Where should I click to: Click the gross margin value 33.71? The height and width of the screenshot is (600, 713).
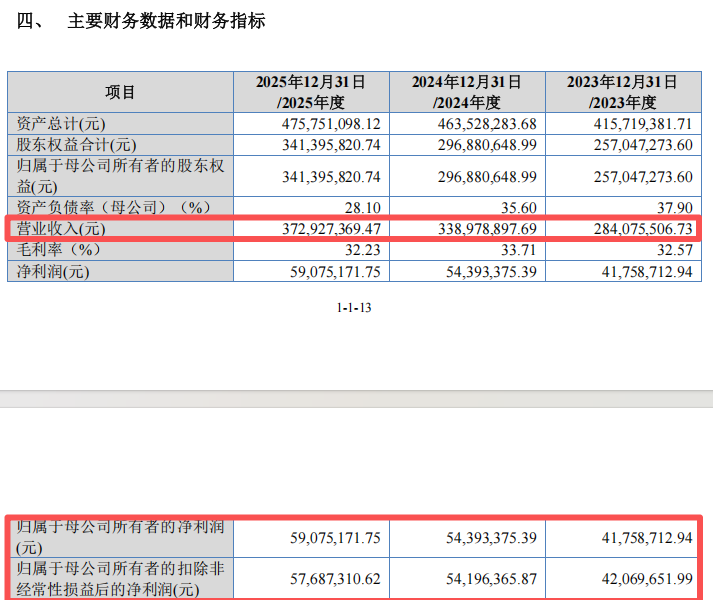pyautogui.click(x=518, y=250)
